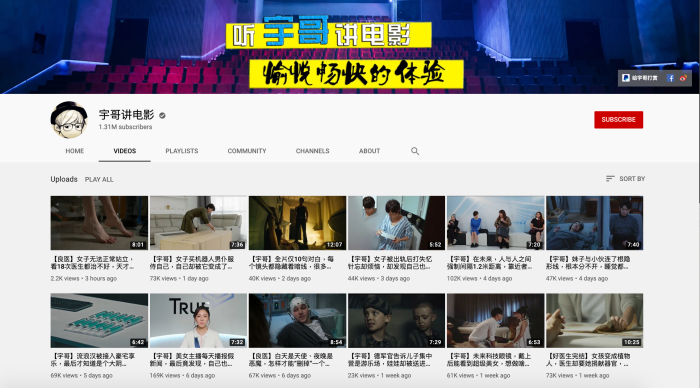Open title 【宇哥】女子被出轨后打失忆针
This screenshot has height=388, width=700.
[390, 263]
